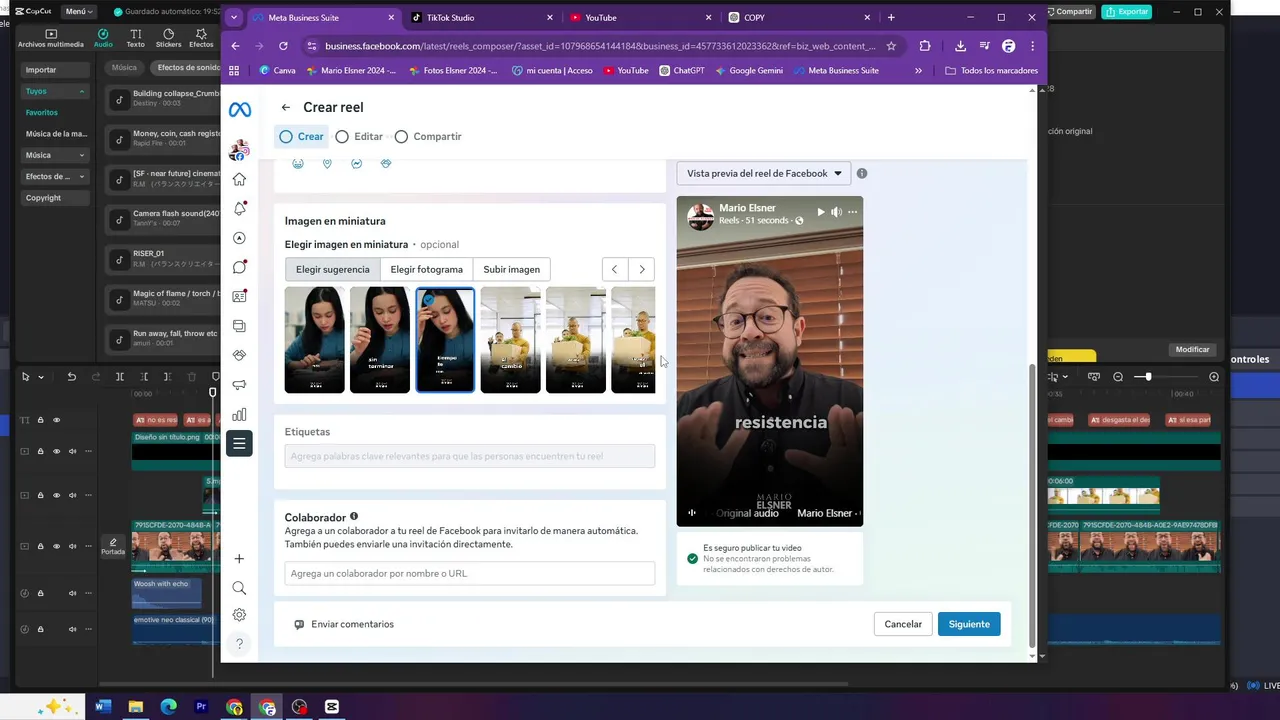Click the Siguiente button
This screenshot has width=1280, height=720.
(x=969, y=624)
